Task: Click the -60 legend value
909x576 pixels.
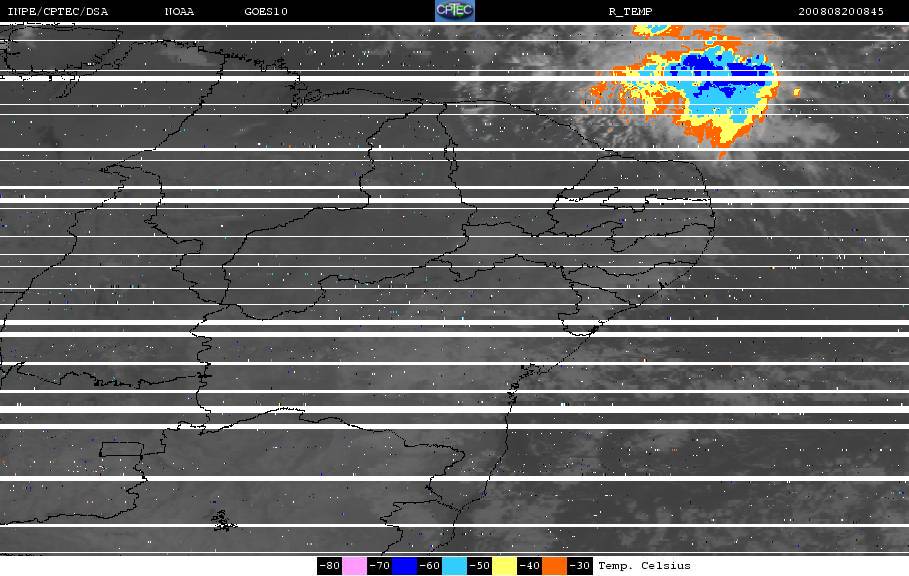Action: pos(430,566)
